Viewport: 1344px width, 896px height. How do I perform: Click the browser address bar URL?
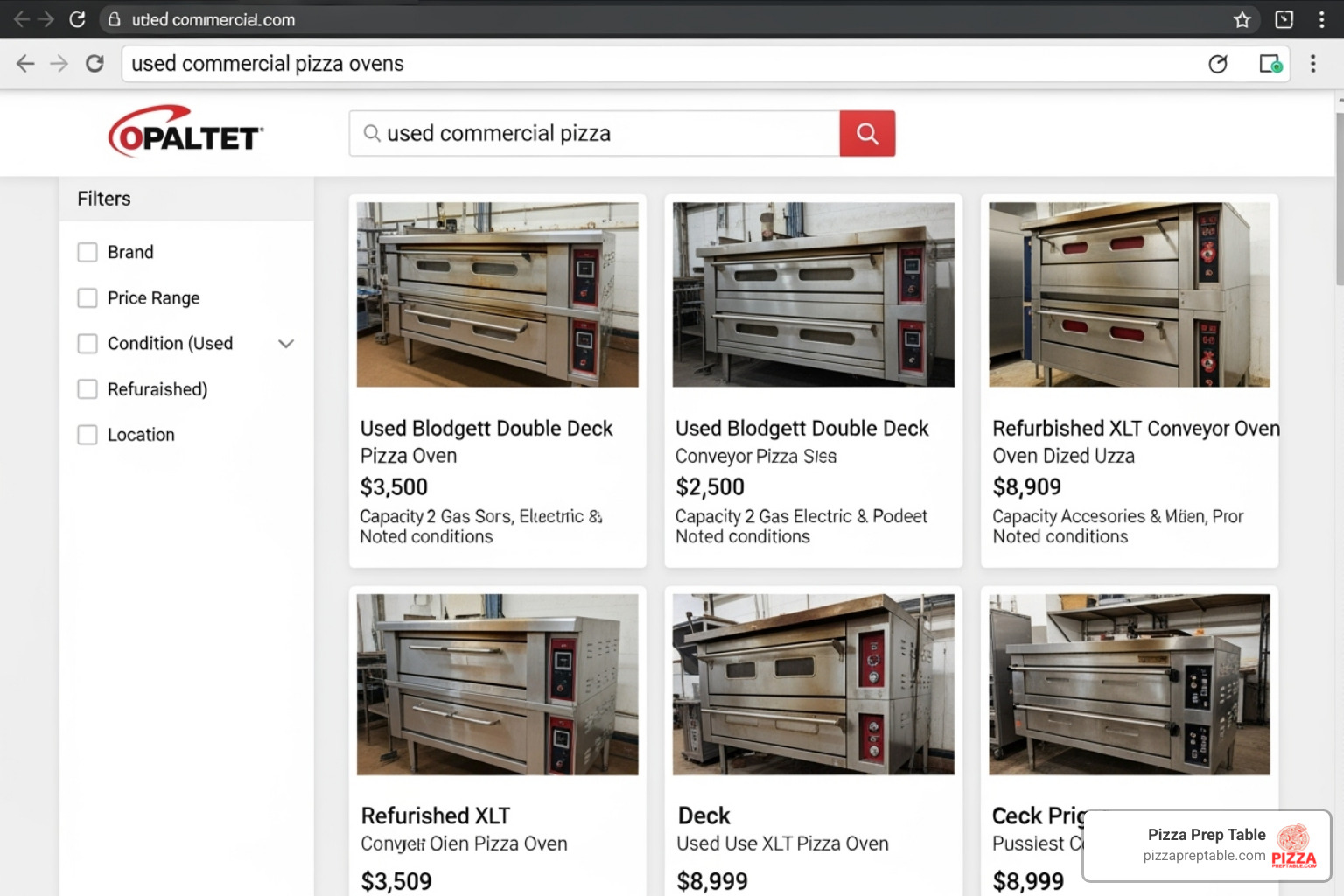tap(213, 19)
